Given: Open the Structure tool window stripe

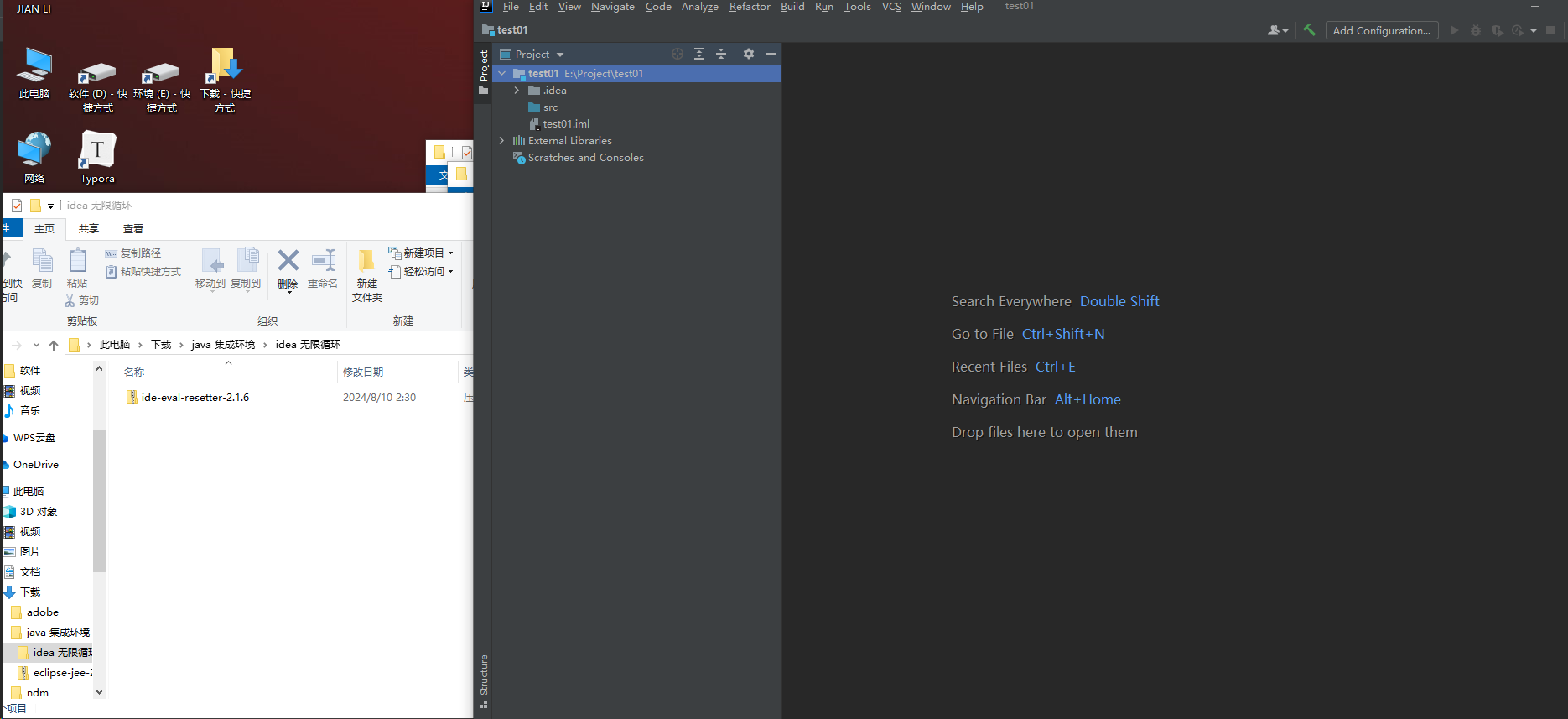Looking at the screenshot, I should coord(484,681).
